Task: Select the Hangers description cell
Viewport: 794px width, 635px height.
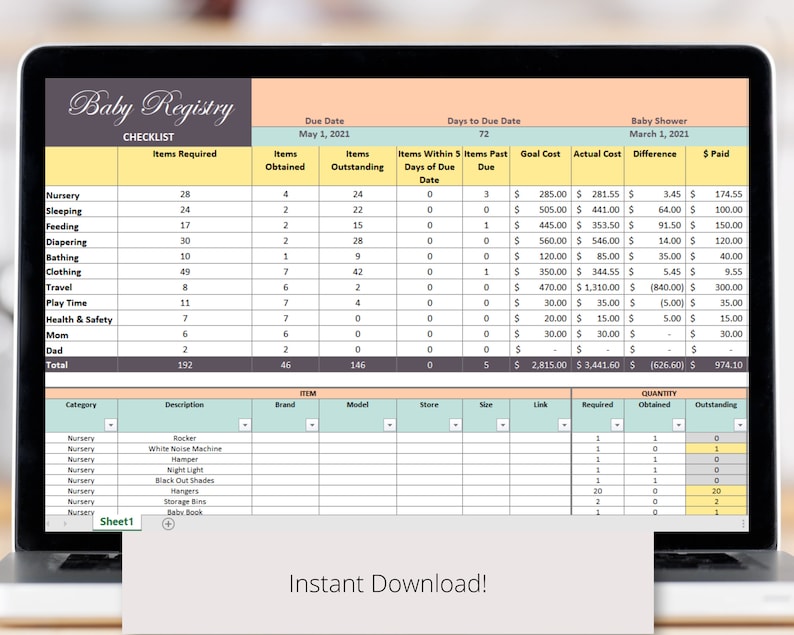Action: click(185, 491)
